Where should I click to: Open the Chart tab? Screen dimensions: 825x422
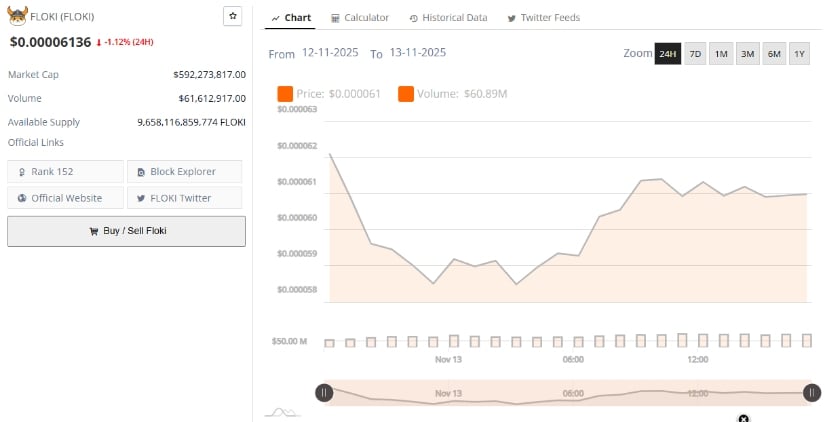291,18
